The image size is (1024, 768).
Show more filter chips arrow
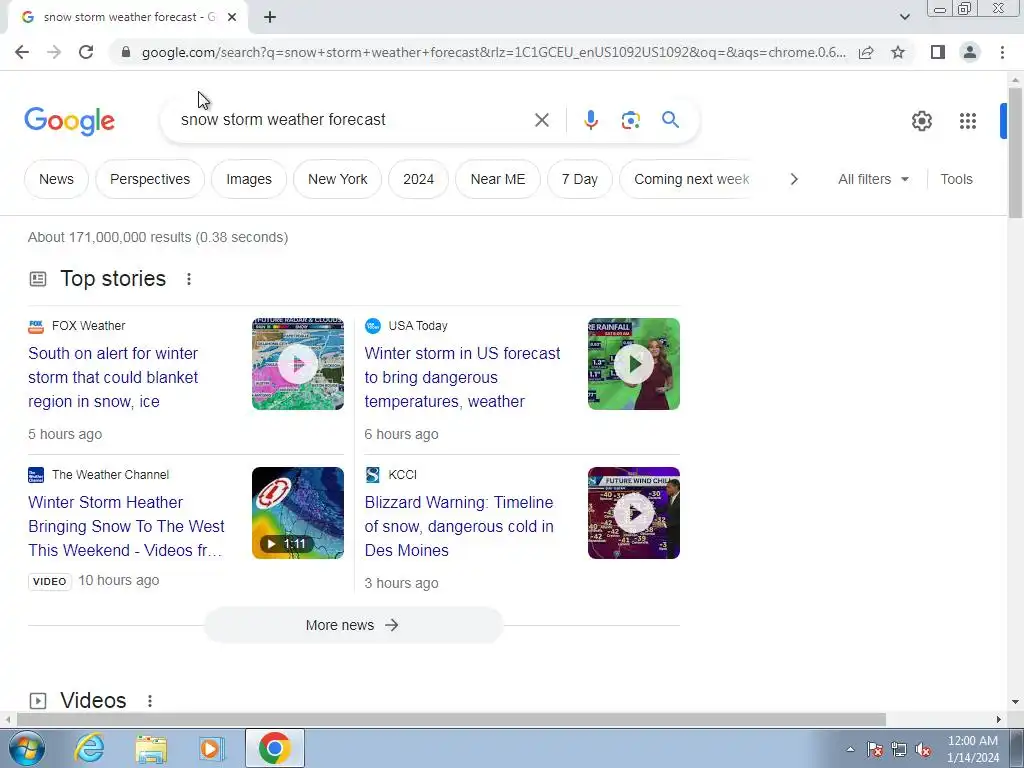[x=793, y=179]
